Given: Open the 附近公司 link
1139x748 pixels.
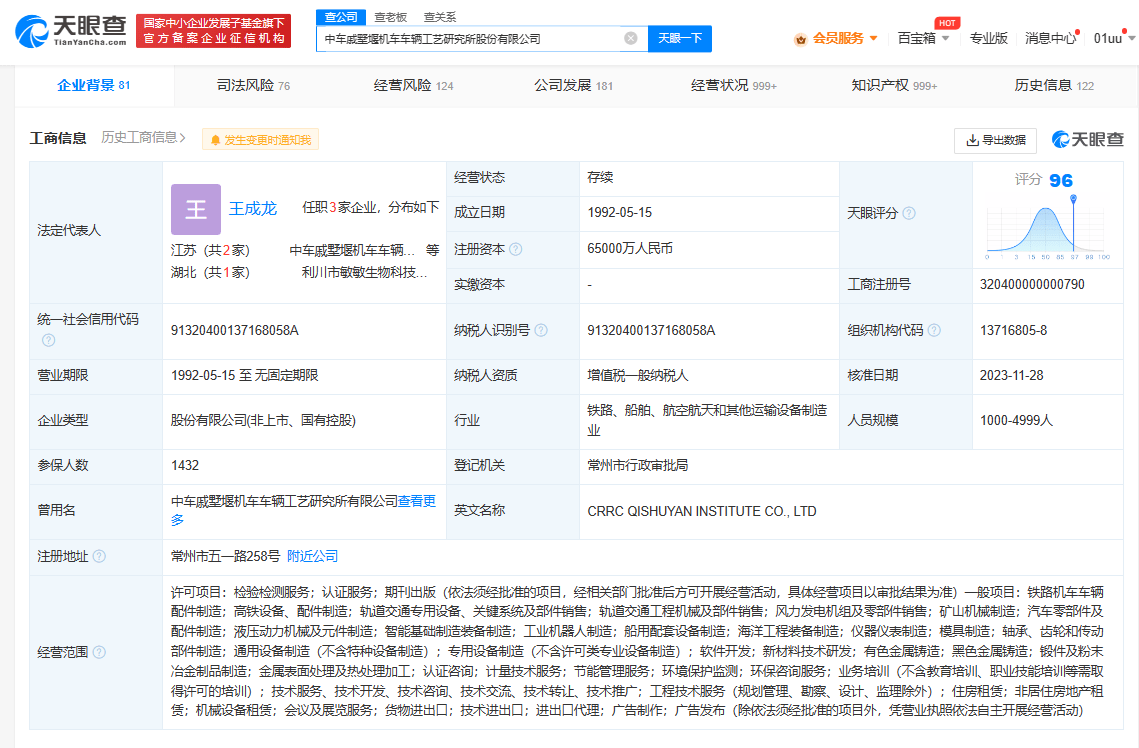Looking at the screenshot, I should coord(312,556).
